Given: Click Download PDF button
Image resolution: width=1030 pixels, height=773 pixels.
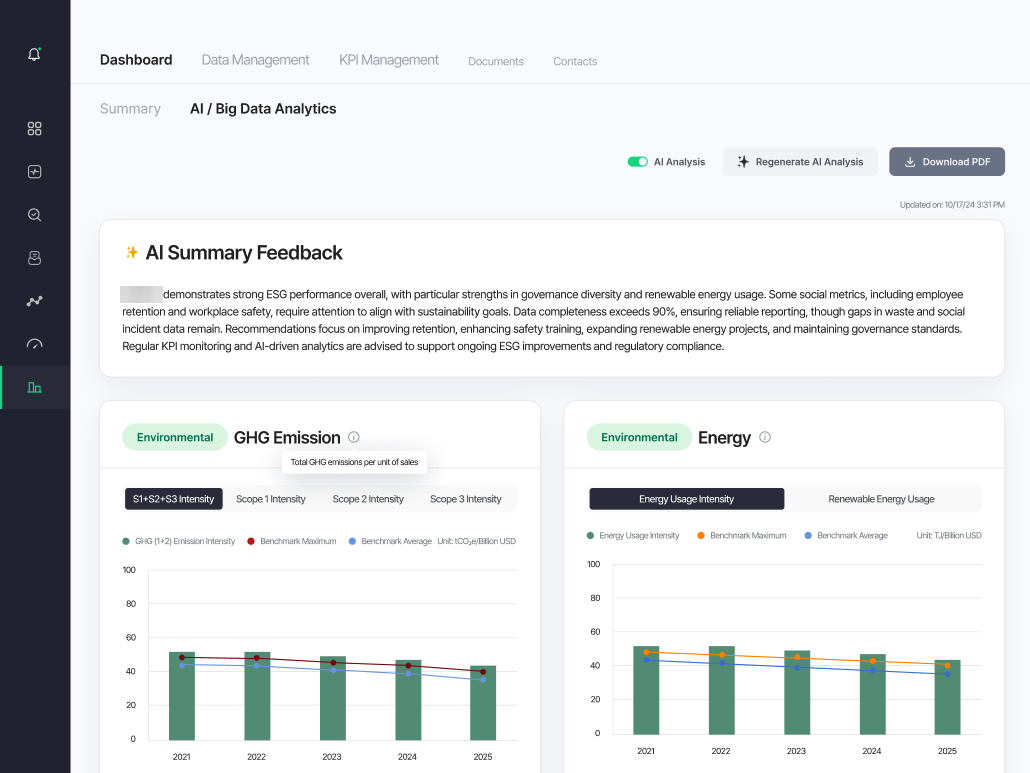Looking at the screenshot, I should click(947, 162).
